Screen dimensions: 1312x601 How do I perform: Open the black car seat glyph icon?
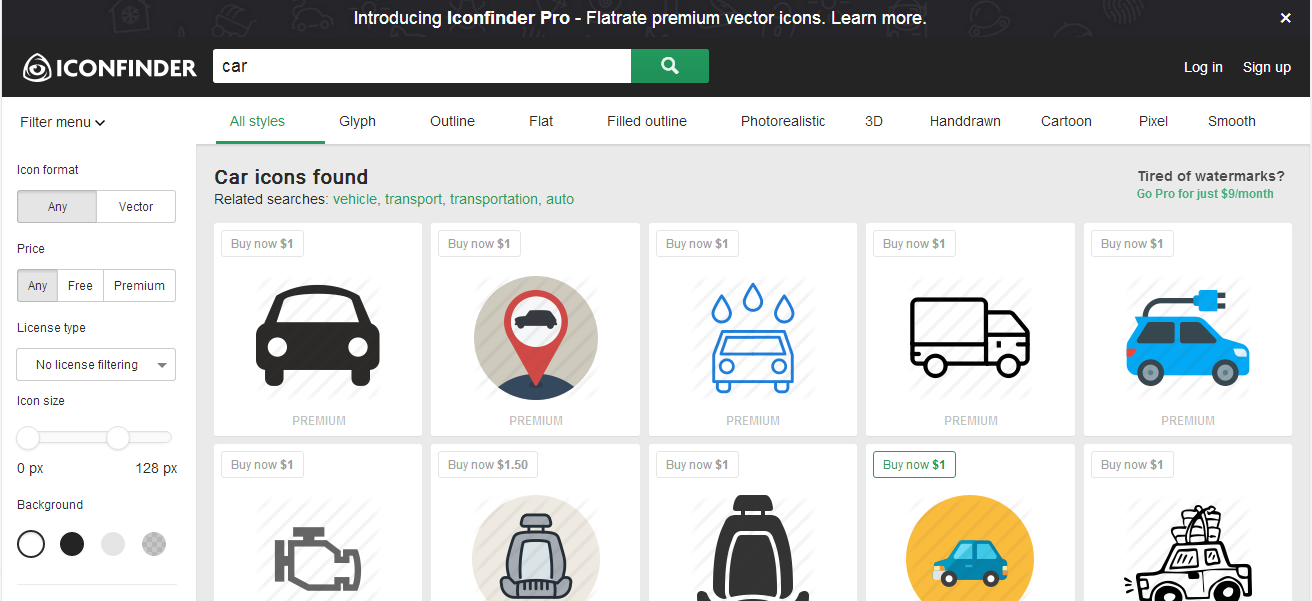click(753, 548)
